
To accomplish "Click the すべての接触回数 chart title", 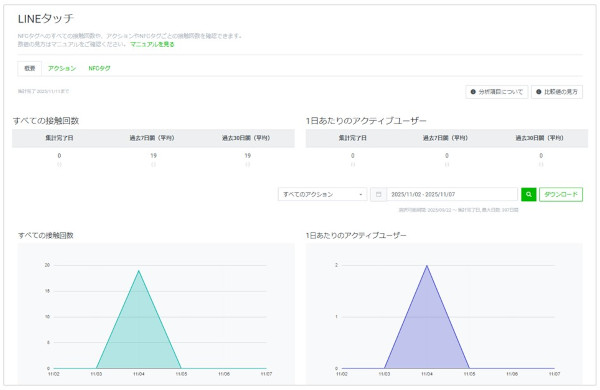I will (46, 235).
